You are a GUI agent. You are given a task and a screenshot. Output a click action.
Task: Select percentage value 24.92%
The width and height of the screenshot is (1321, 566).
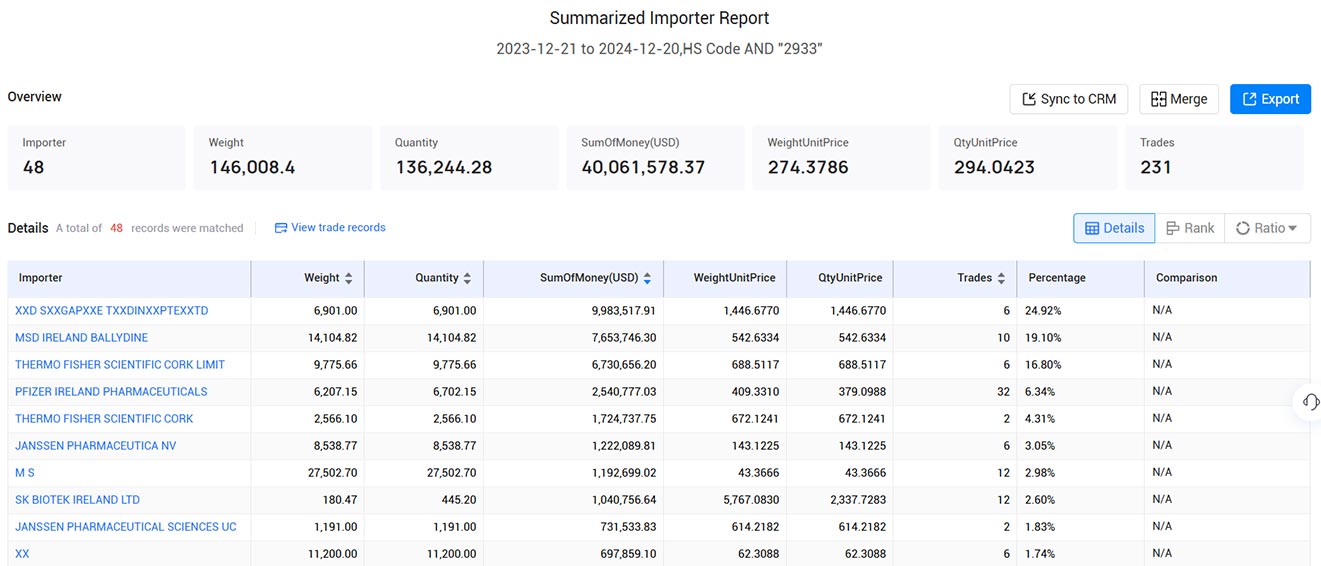coord(1043,311)
